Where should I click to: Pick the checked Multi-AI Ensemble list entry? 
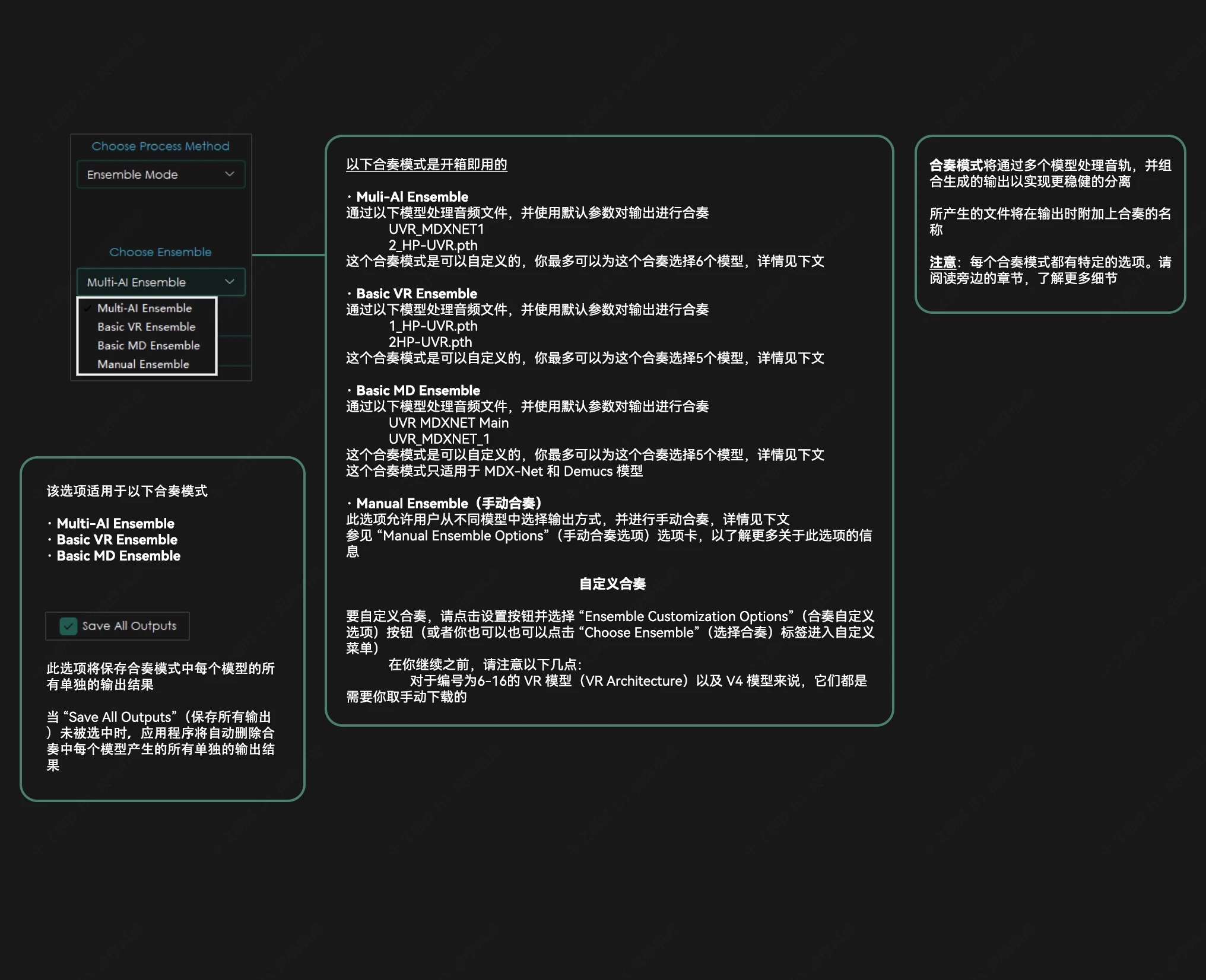coord(144,308)
